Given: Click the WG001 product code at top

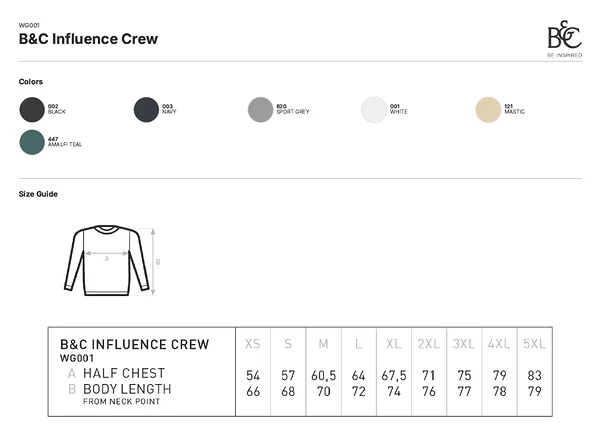Looking at the screenshot, I should (29, 25).
